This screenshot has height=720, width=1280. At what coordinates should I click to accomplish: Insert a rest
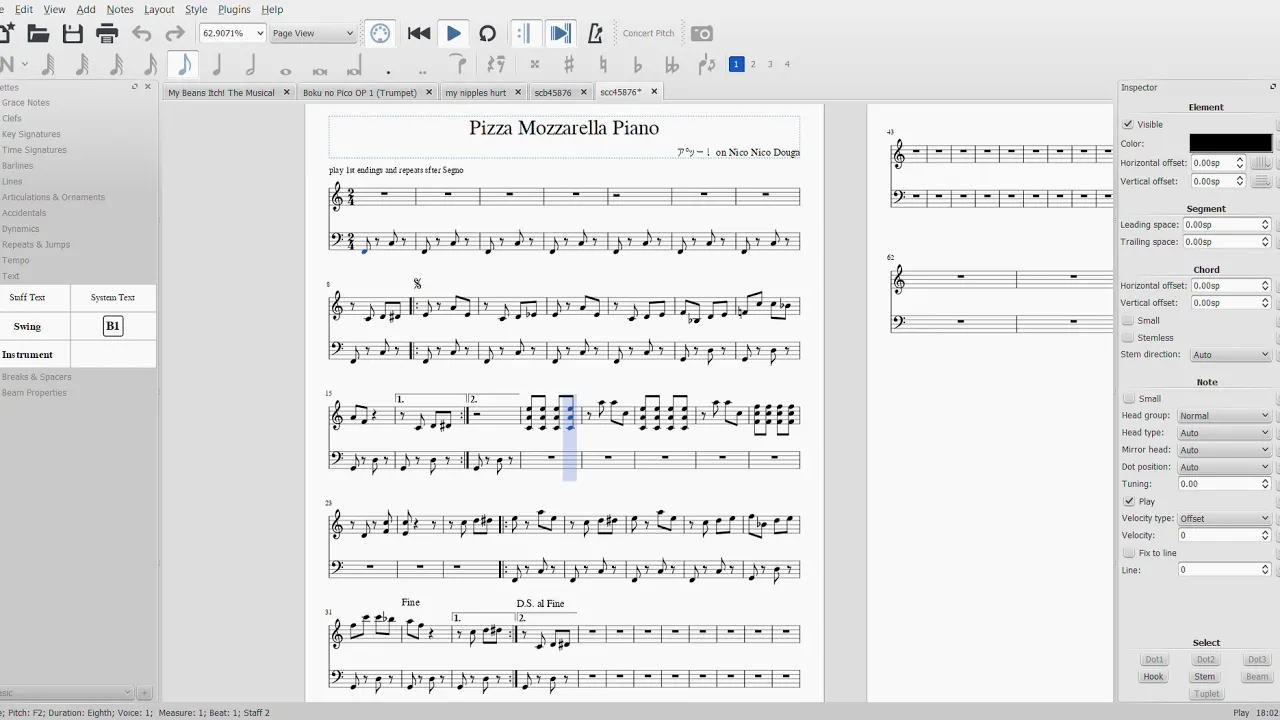click(x=495, y=65)
